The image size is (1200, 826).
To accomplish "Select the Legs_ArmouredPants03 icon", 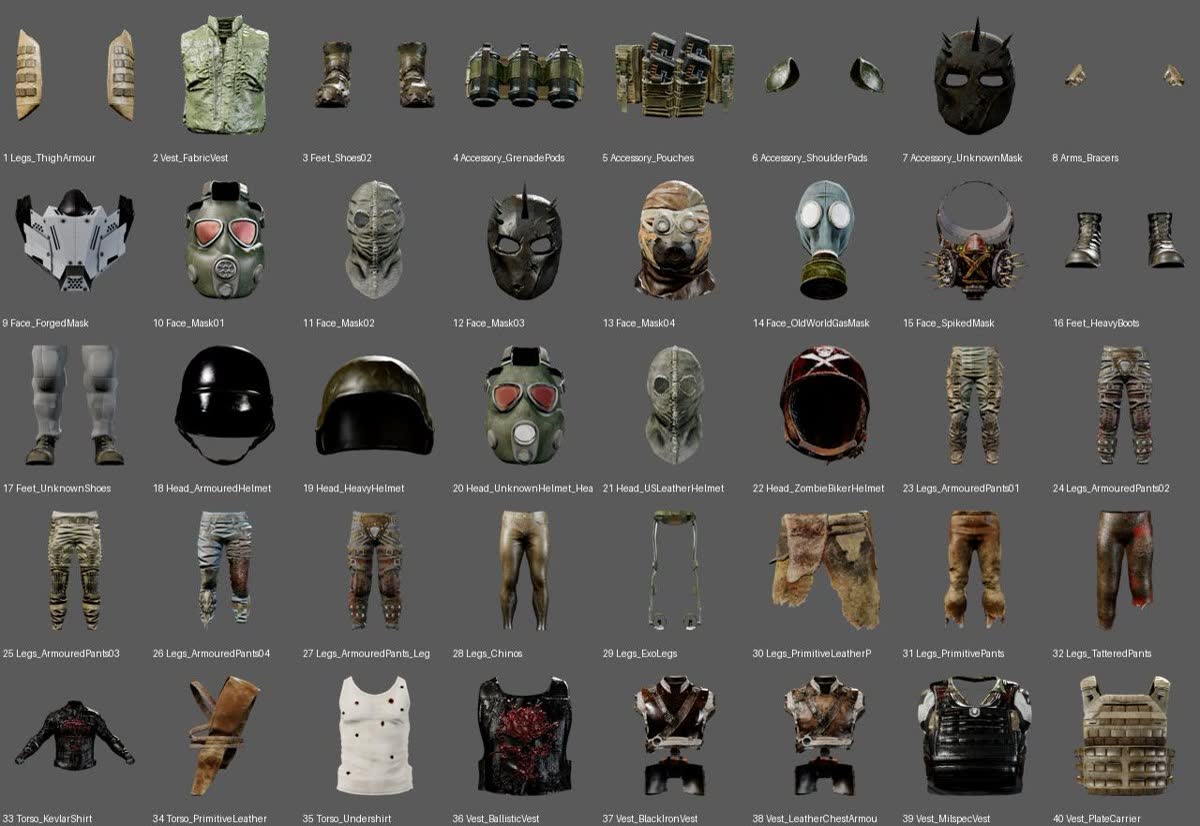I will [x=75, y=569].
